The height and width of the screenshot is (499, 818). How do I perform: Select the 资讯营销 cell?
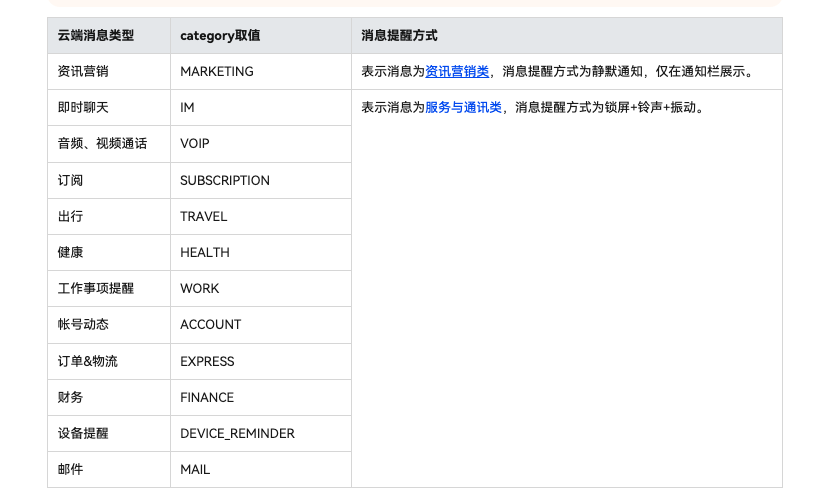(x=109, y=71)
